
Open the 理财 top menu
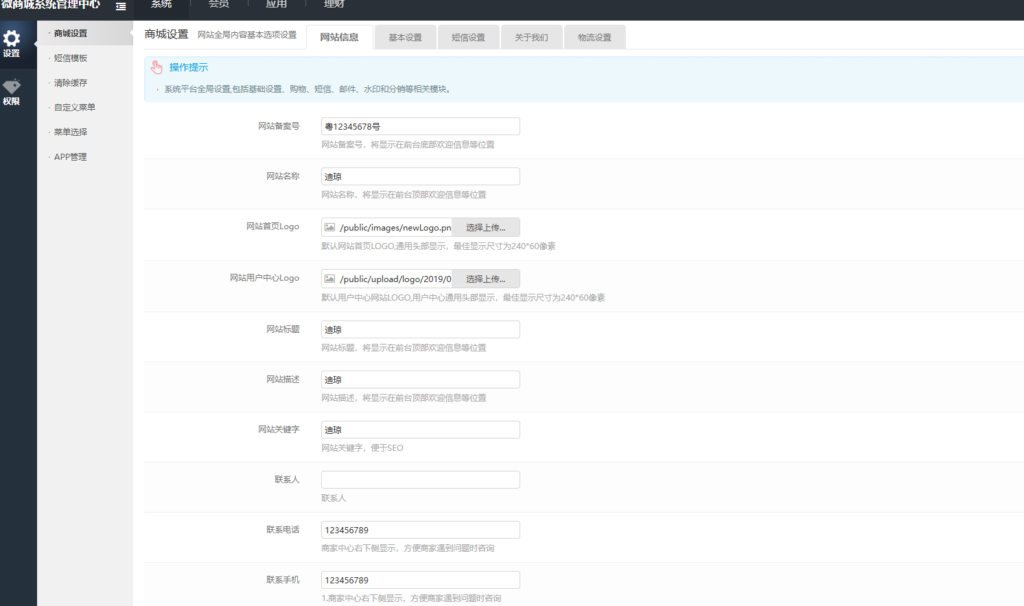(x=334, y=5)
